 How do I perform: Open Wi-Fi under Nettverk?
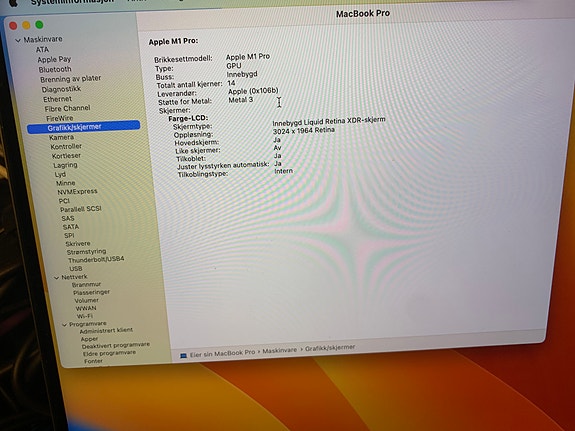(85, 316)
